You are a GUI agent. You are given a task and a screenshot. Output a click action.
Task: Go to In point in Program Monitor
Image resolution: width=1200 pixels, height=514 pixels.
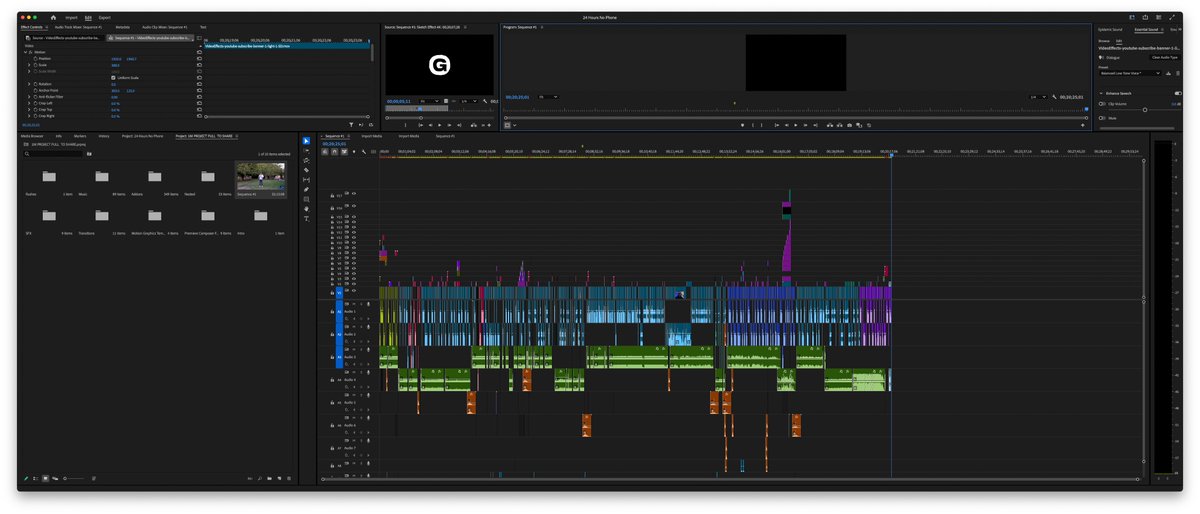coord(777,125)
